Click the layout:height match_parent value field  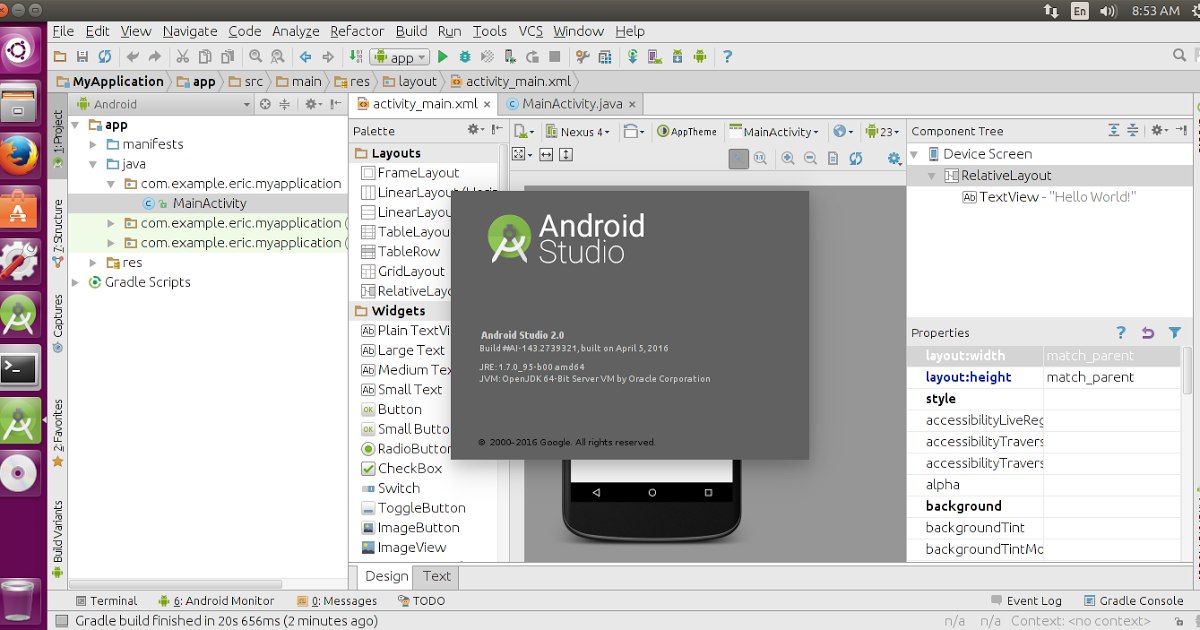(1111, 377)
